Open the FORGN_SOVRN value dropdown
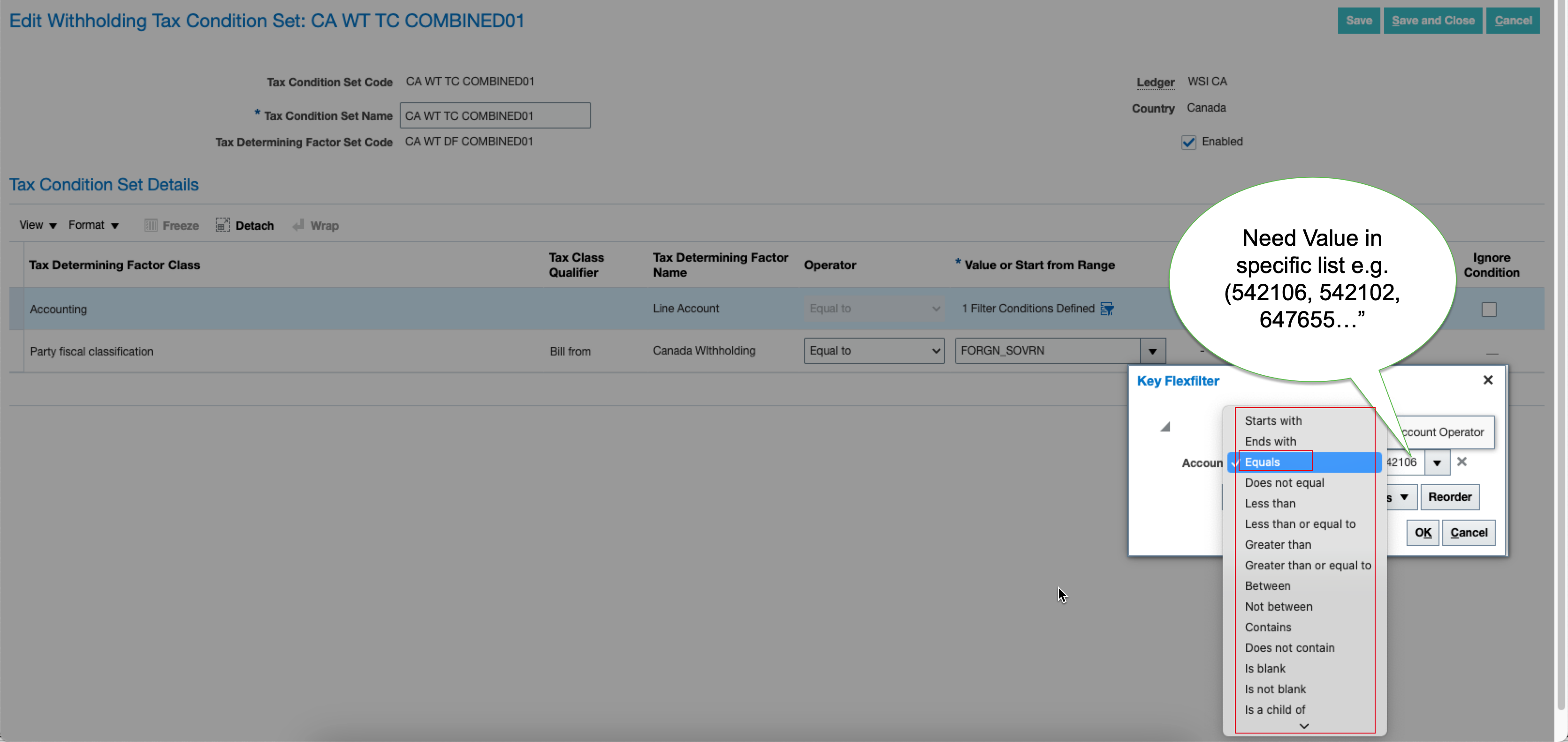 pyautogui.click(x=1152, y=351)
